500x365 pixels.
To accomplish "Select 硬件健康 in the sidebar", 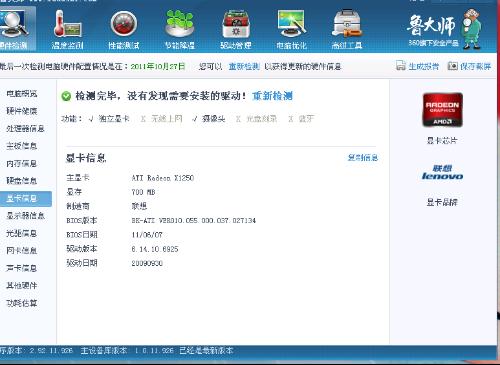I will point(22,111).
